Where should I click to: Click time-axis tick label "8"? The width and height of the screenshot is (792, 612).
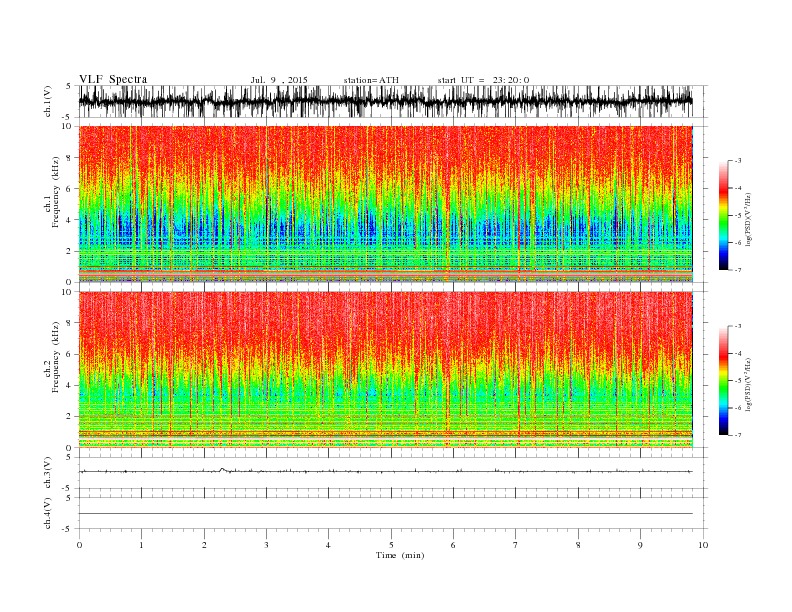(x=578, y=545)
